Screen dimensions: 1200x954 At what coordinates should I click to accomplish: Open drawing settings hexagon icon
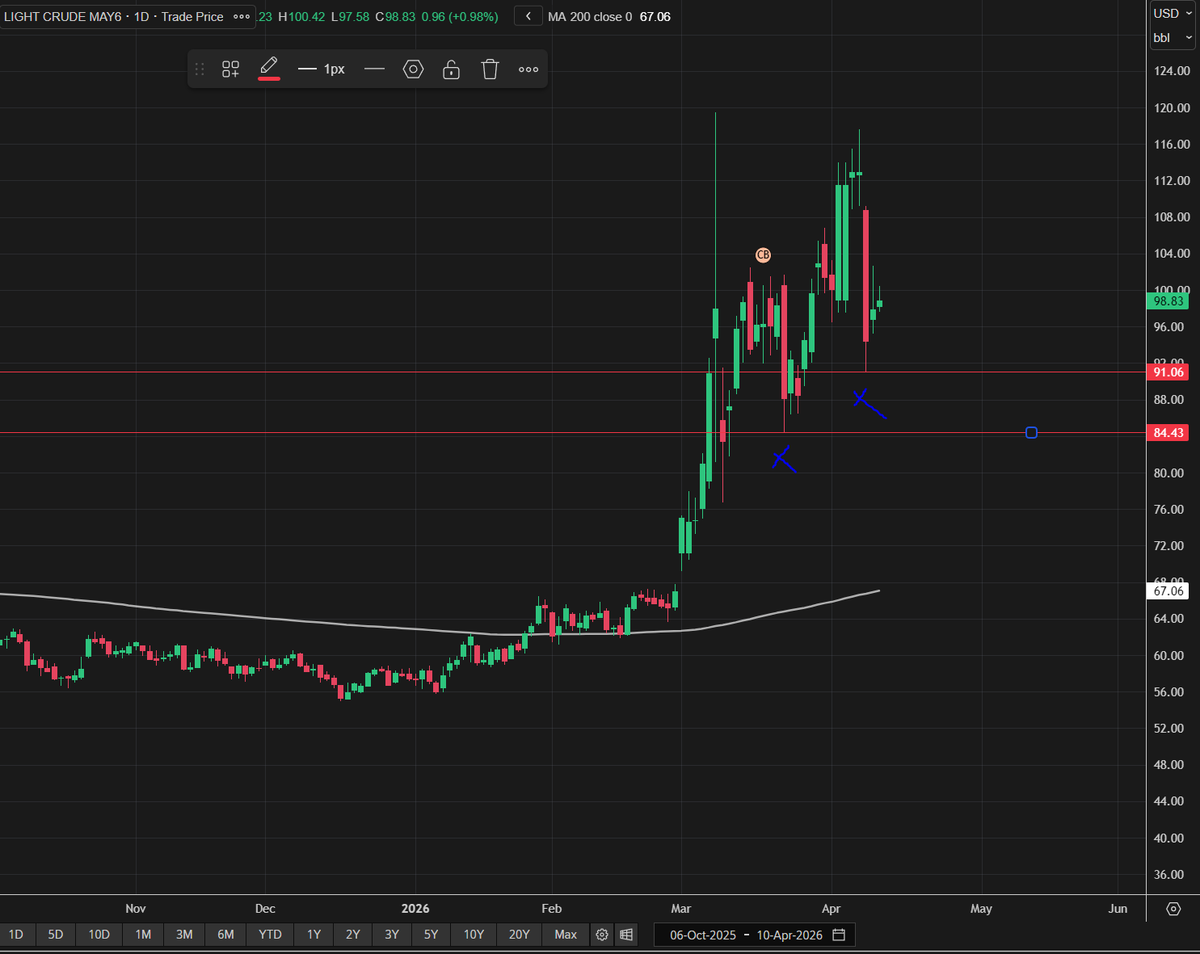413,69
